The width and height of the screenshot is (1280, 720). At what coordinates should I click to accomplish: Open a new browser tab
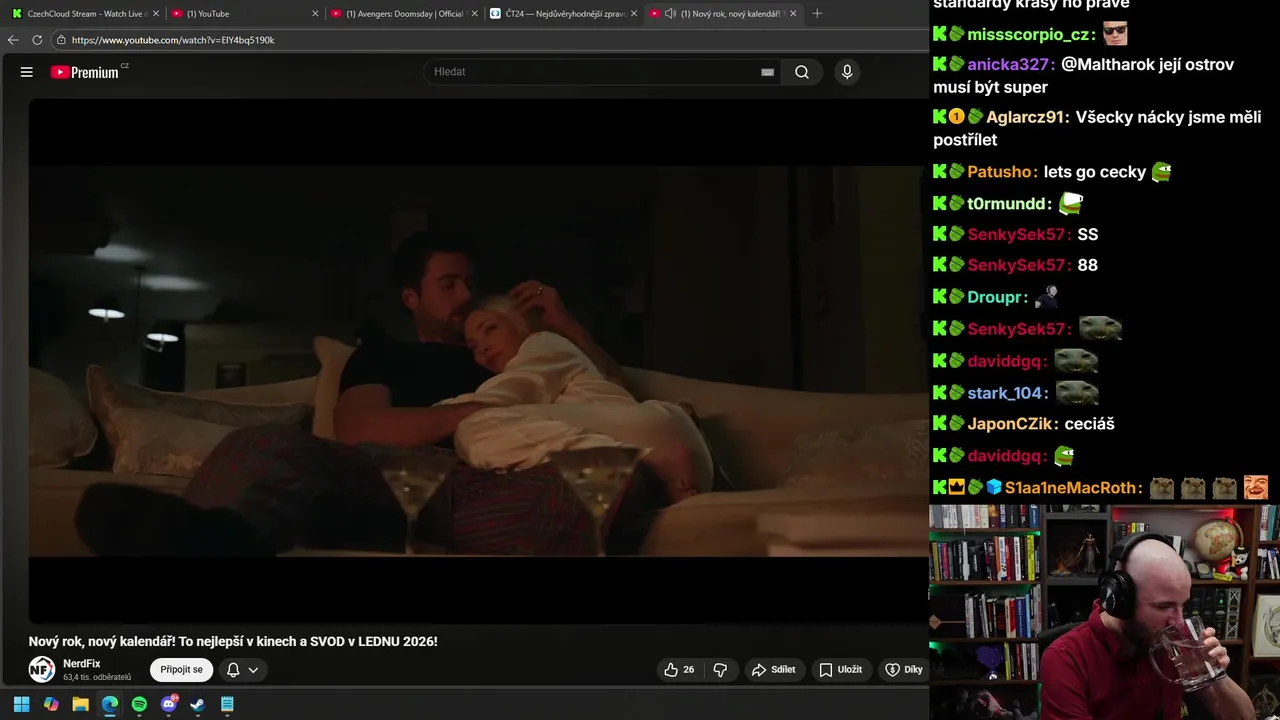pyautogui.click(x=817, y=14)
